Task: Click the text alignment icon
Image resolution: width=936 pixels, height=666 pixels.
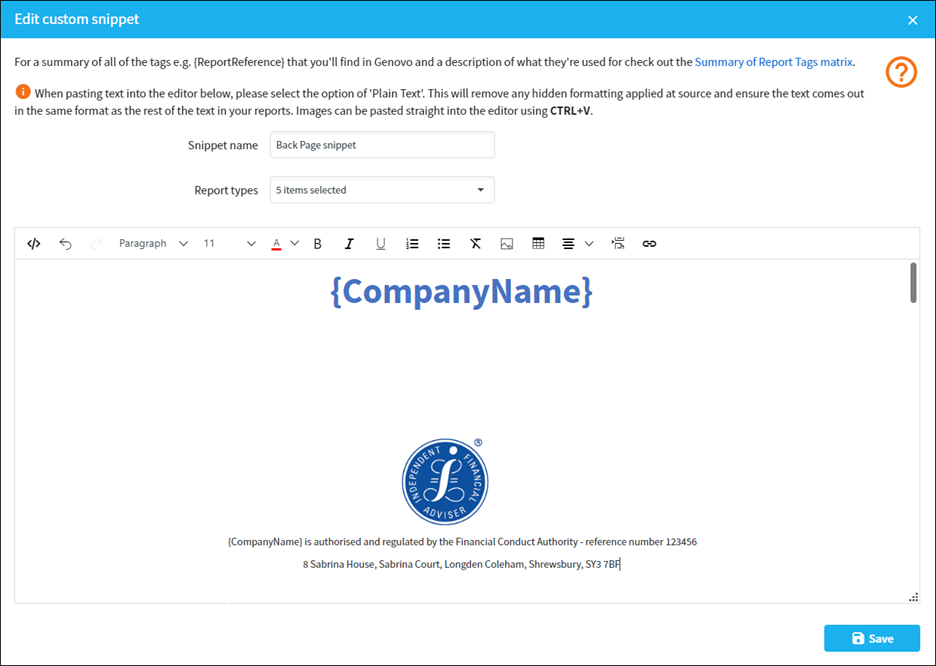Action: coord(568,243)
